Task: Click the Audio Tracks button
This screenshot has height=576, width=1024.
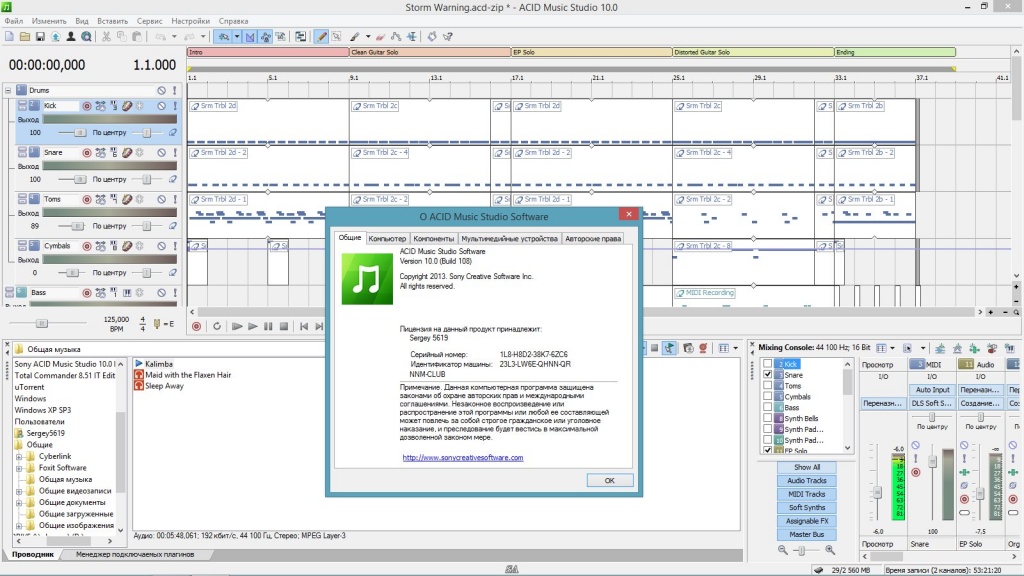Action: (807, 481)
